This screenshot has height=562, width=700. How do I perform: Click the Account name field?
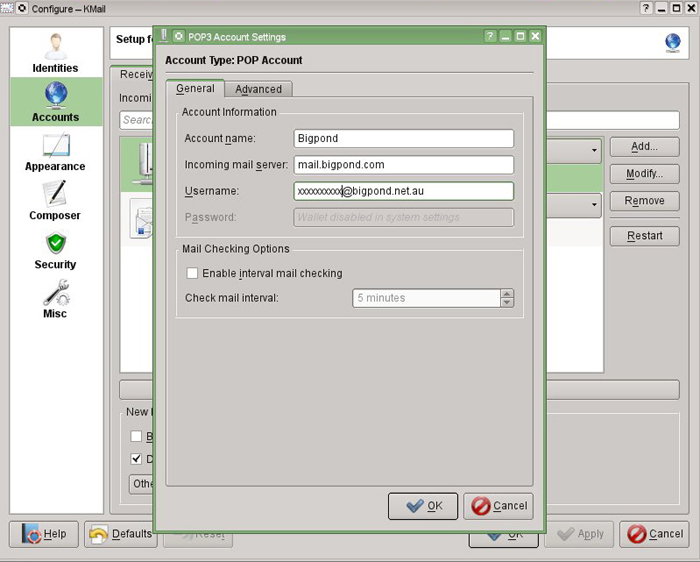click(x=404, y=138)
